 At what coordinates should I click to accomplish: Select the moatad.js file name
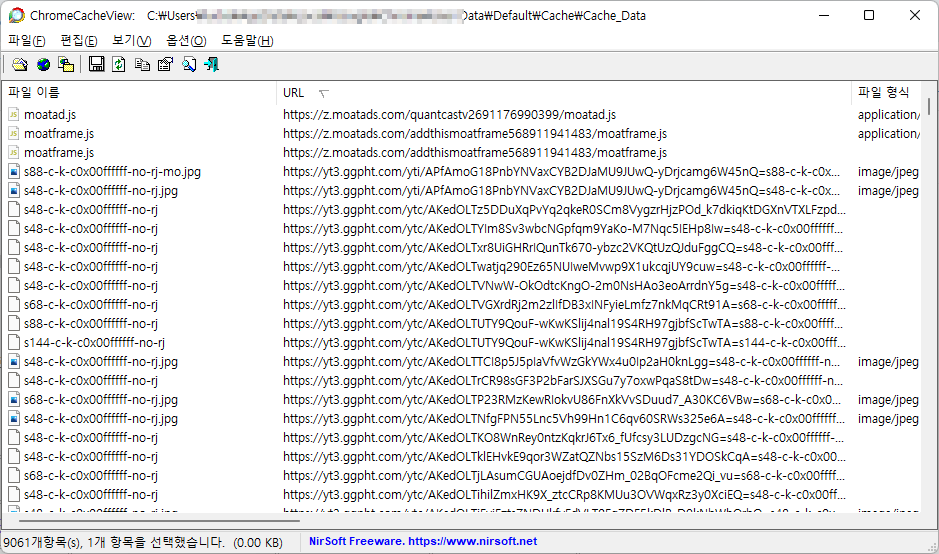pos(50,114)
